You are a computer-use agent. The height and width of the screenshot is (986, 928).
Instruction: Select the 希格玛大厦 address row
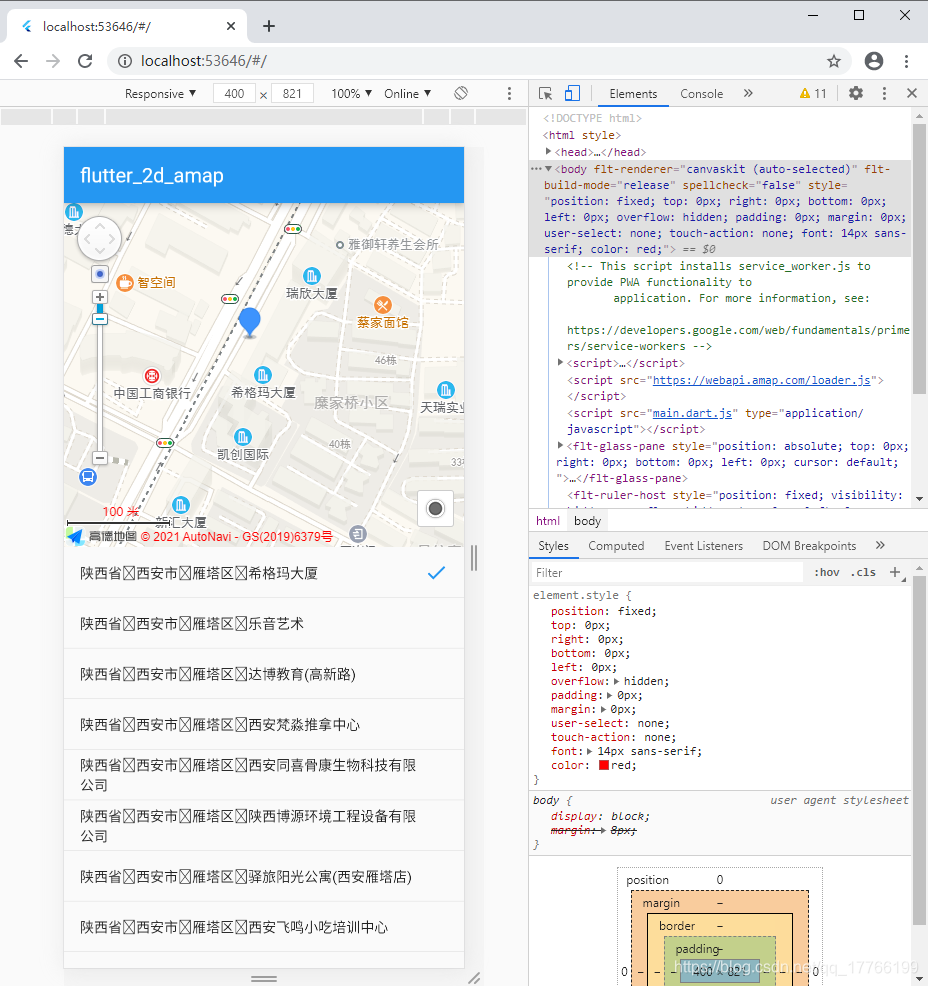tap(264, 573)
